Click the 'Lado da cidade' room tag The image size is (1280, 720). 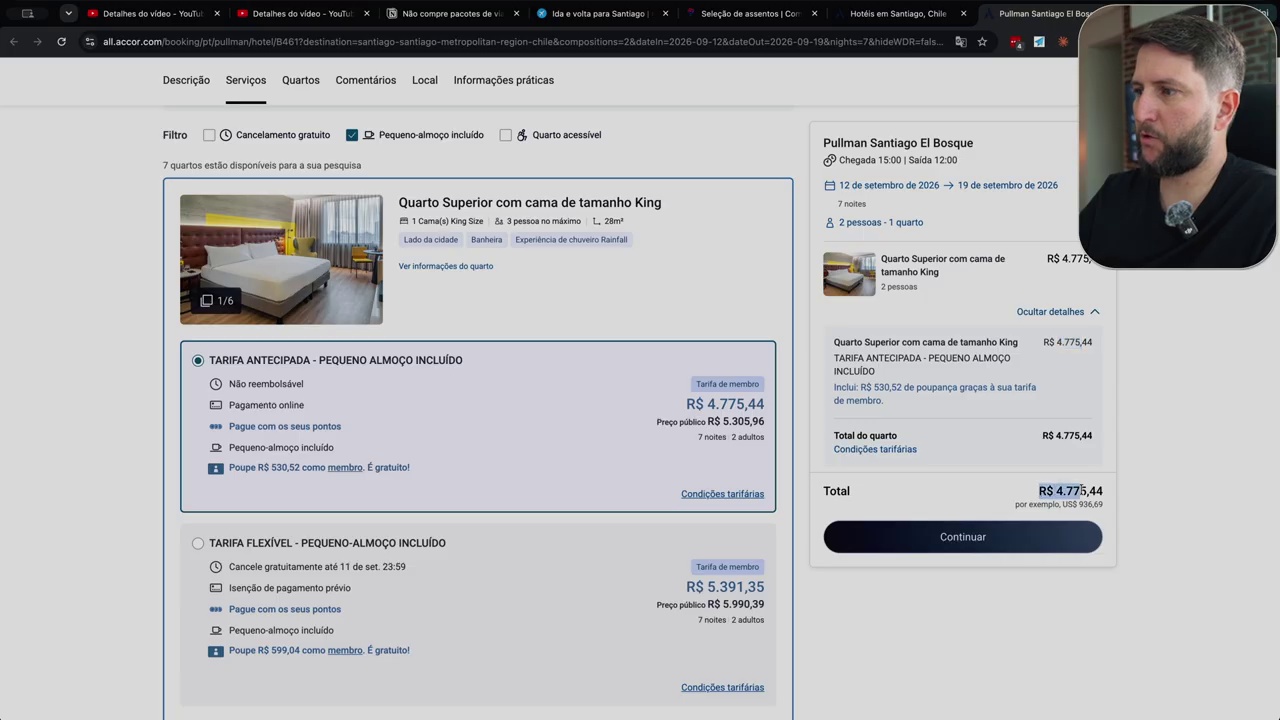[x=431, y=240]
